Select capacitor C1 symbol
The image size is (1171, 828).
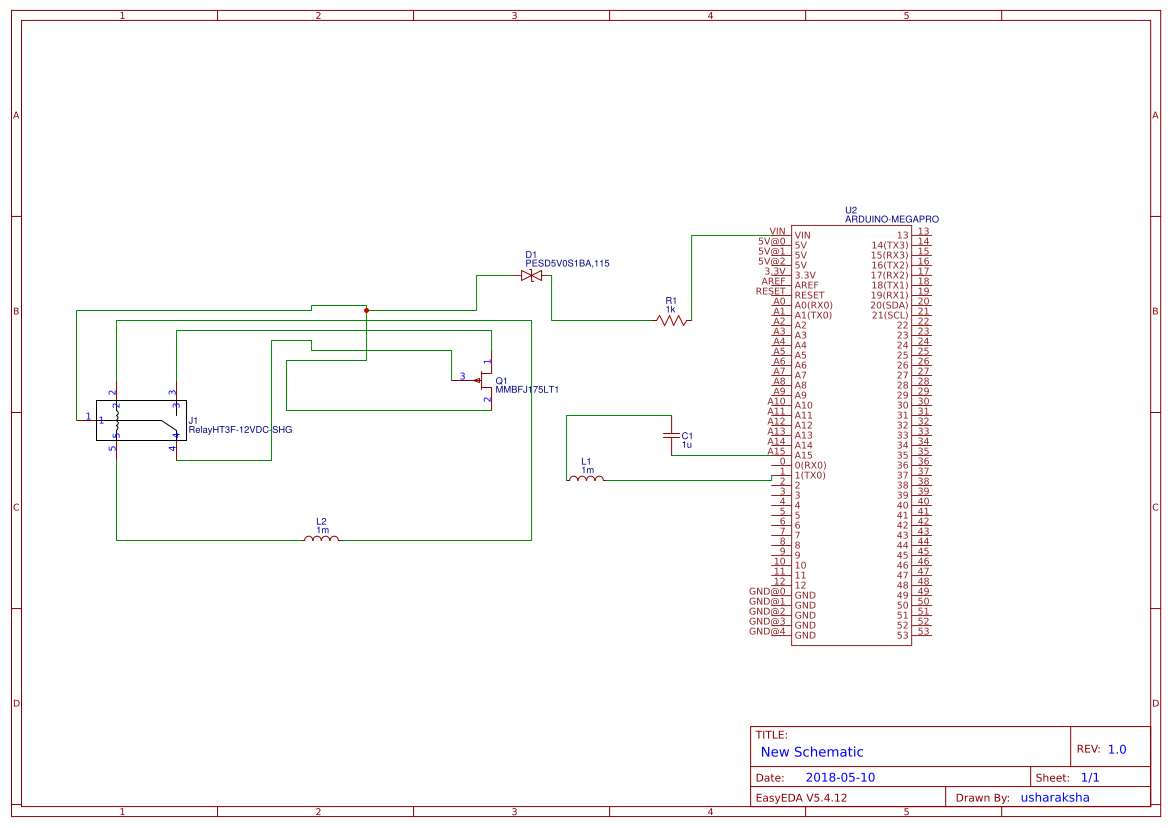coord(669,437)
